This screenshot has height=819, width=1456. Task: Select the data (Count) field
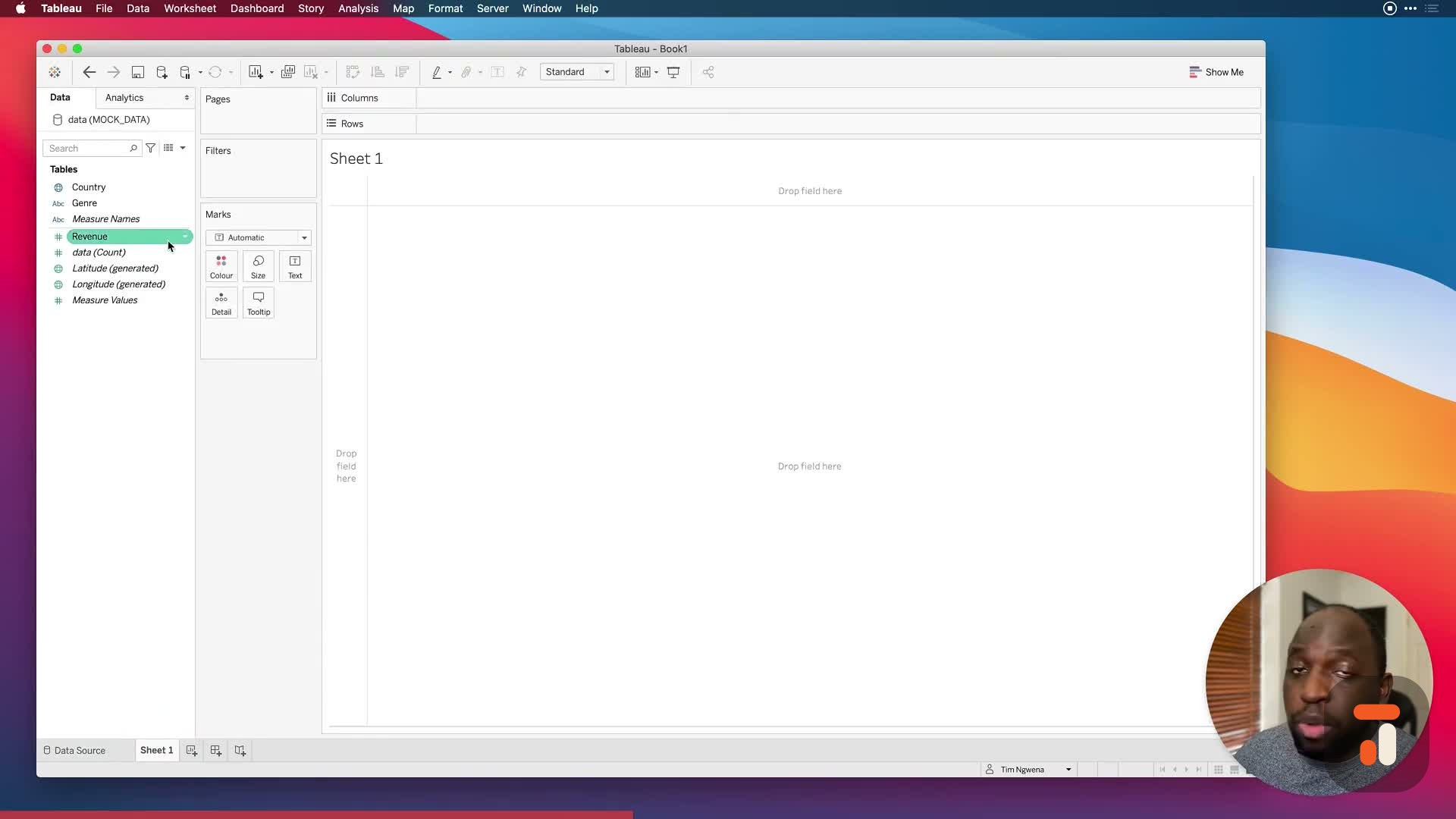99,253
